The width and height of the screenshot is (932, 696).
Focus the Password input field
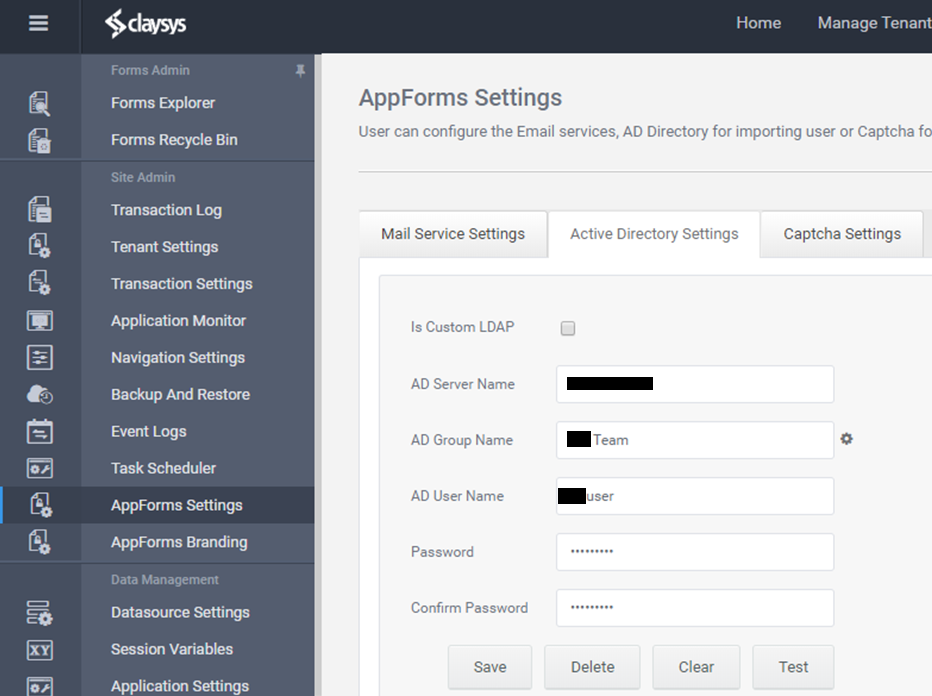[695, 552]
